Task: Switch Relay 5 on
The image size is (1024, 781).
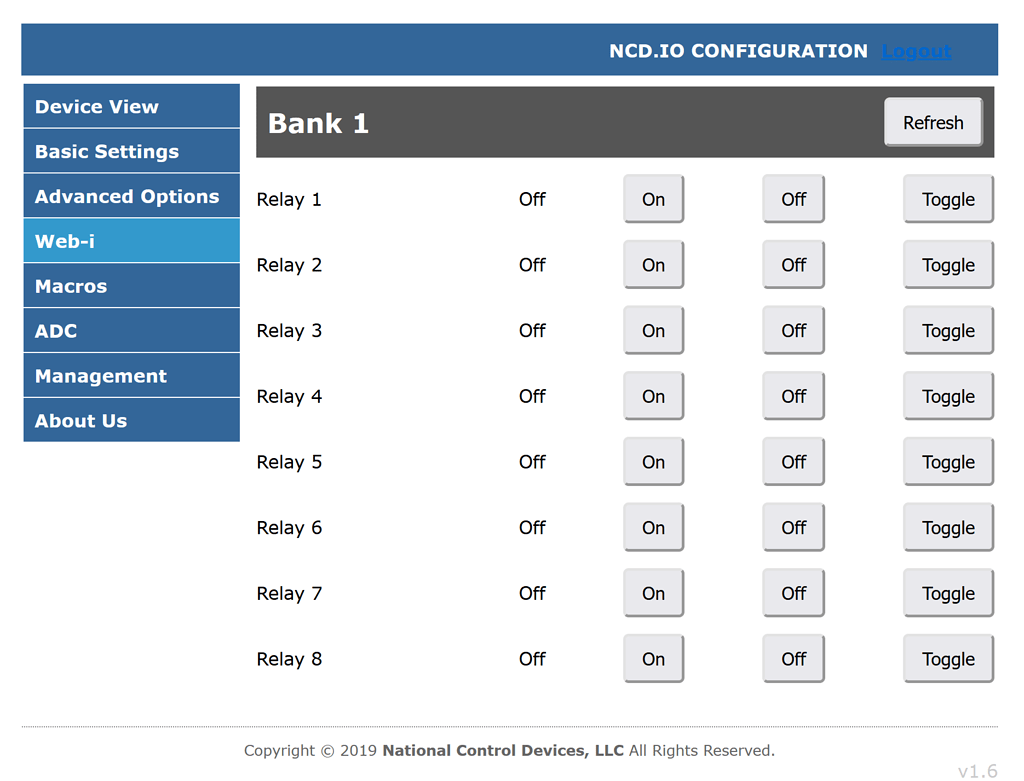Action: coord(653,462)
